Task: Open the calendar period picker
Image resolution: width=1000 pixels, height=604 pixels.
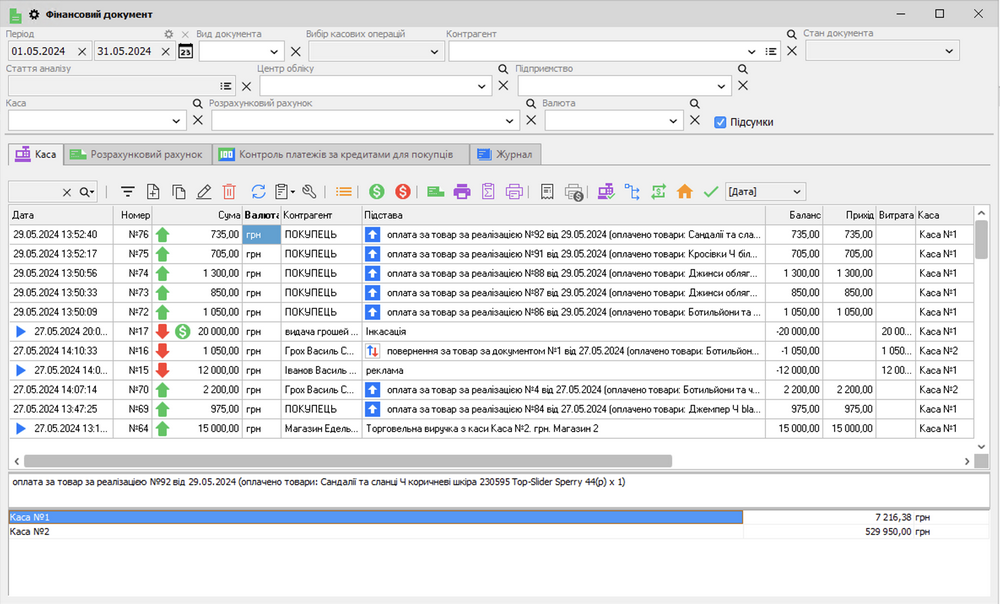Action: coord(185,51)
